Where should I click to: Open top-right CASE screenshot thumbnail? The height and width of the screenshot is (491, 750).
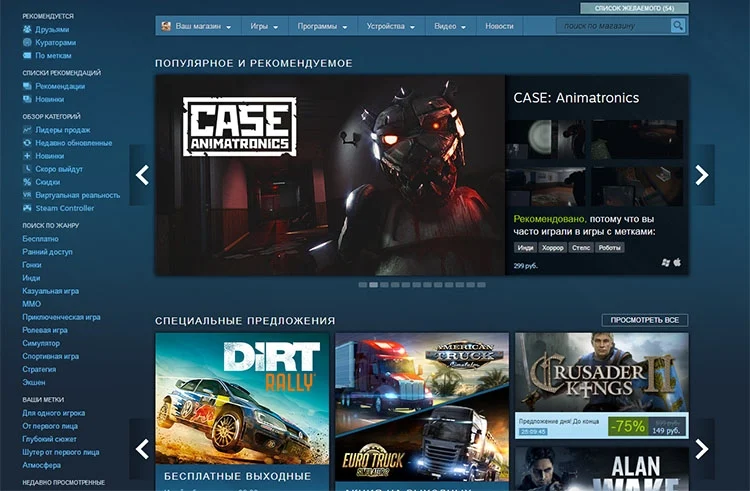tap(637, 139)
